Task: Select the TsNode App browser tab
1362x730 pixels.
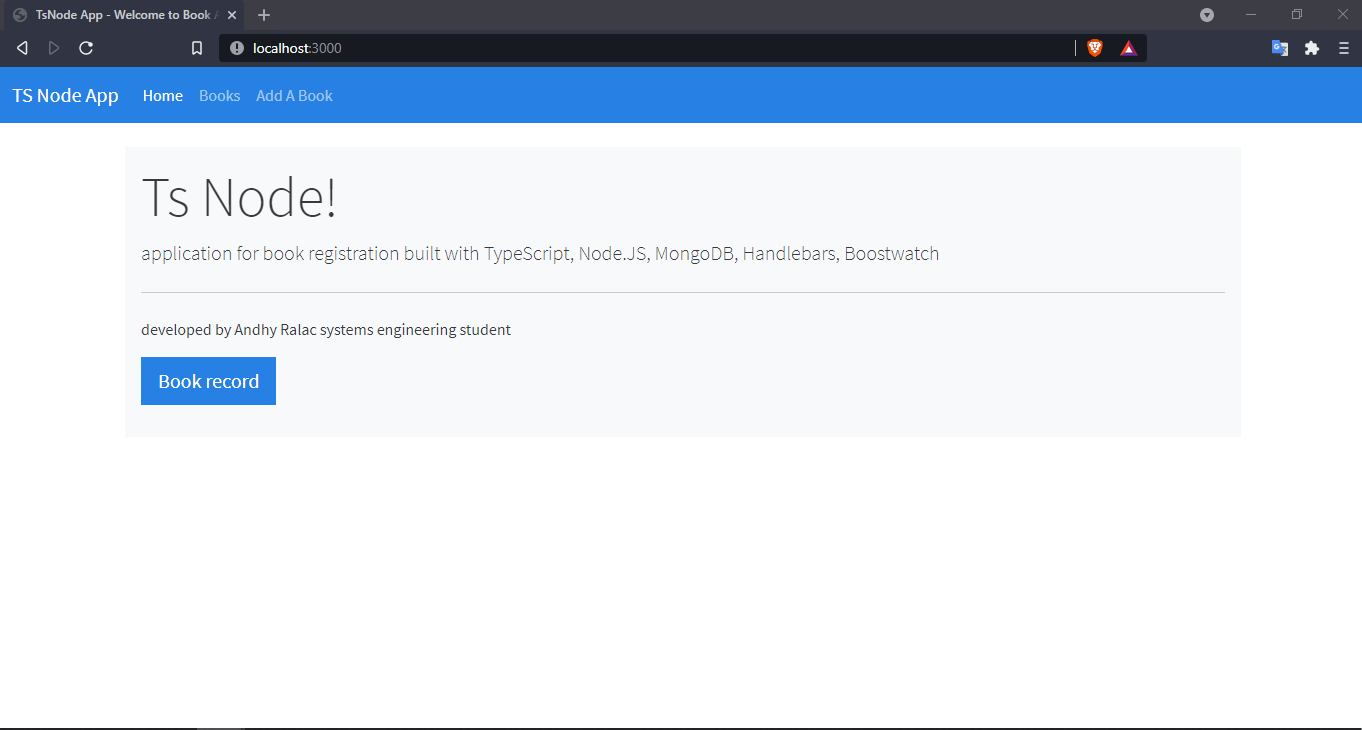Action: (123, 15)
